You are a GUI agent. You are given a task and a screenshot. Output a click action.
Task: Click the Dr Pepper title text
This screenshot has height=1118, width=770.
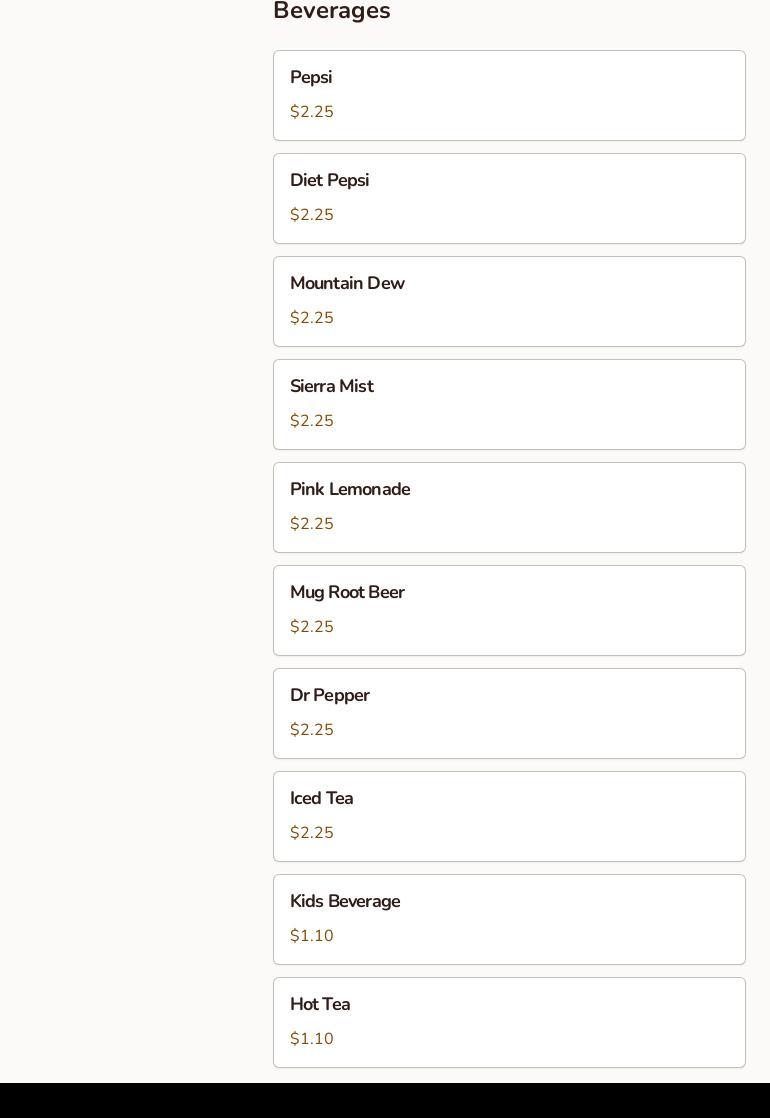329,695
